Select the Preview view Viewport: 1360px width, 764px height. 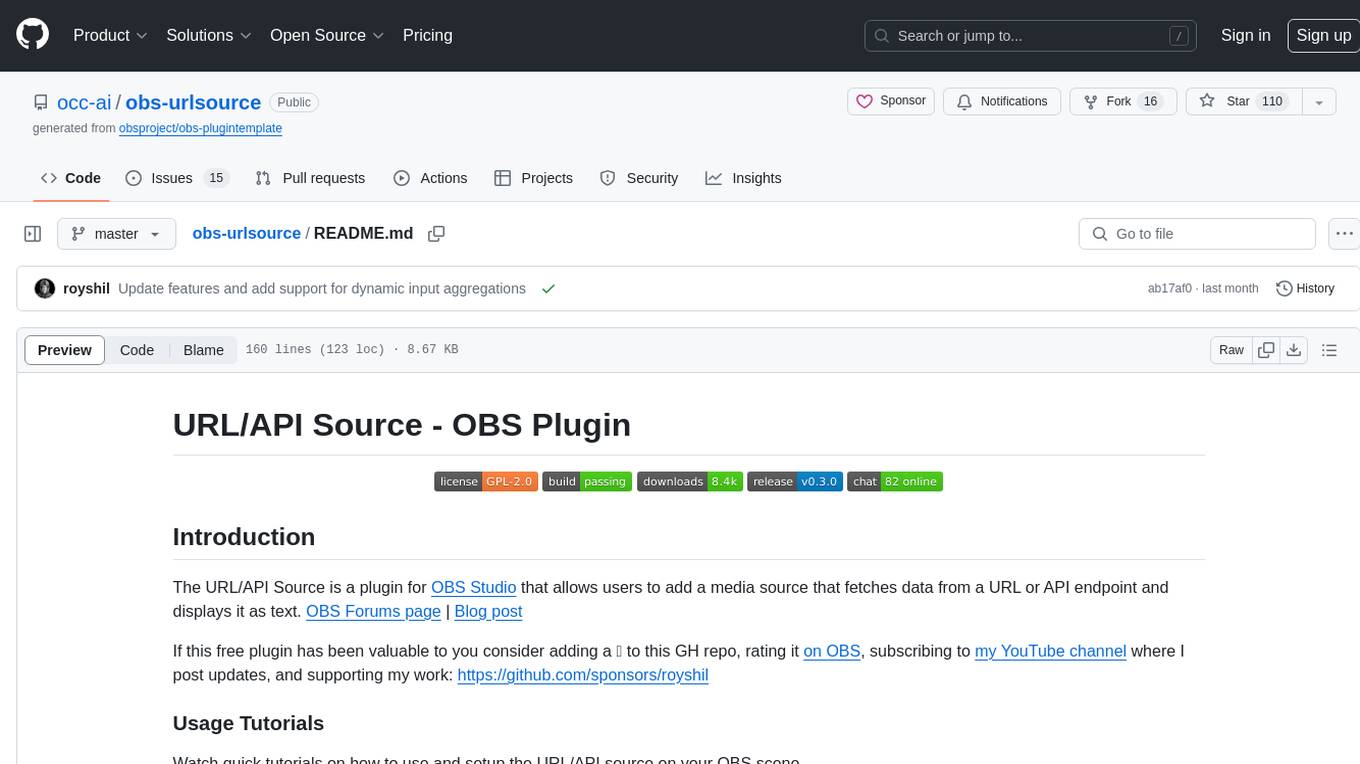(65, 350)
